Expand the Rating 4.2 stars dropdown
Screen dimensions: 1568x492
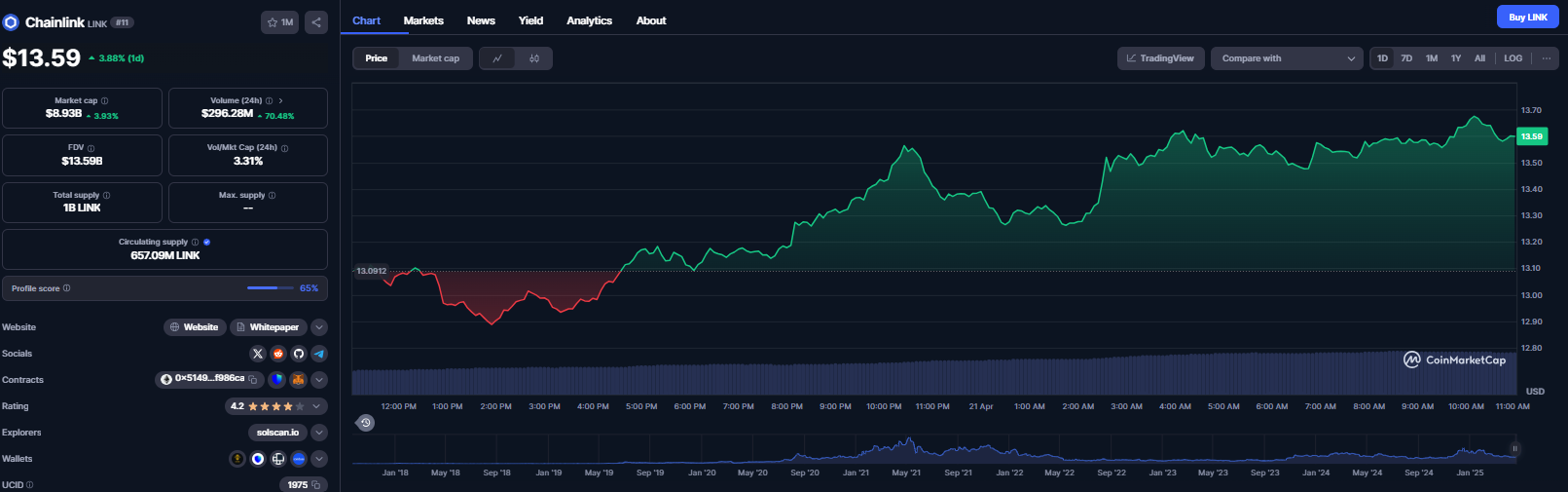(x=316, y=406)
